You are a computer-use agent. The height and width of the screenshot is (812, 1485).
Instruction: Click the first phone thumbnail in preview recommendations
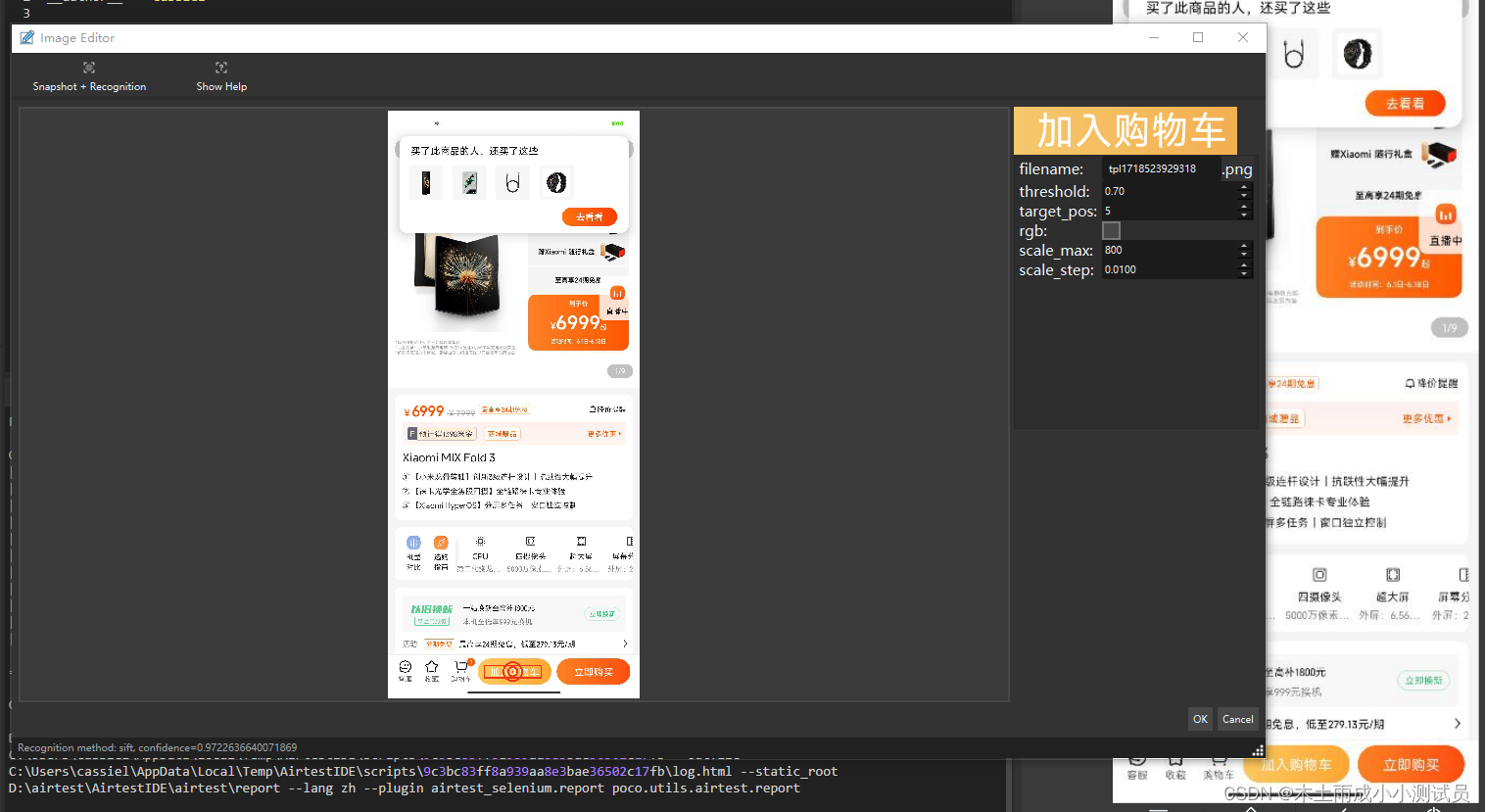coord(426,182)
